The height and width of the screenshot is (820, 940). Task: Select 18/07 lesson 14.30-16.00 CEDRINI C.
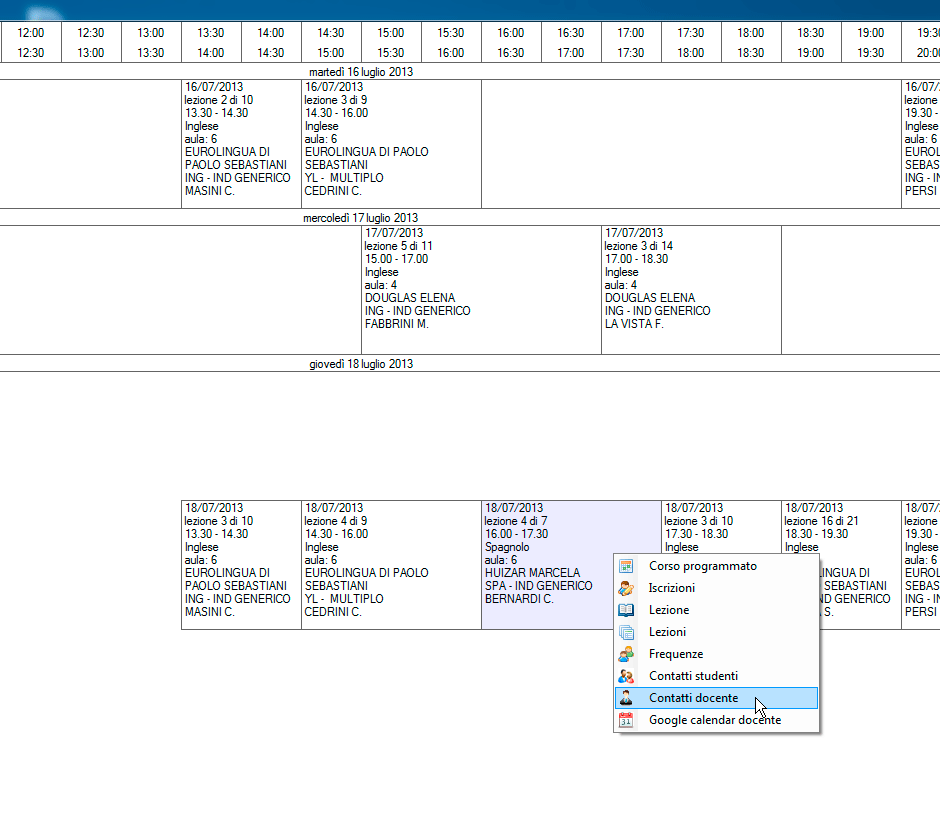point(391,565)
